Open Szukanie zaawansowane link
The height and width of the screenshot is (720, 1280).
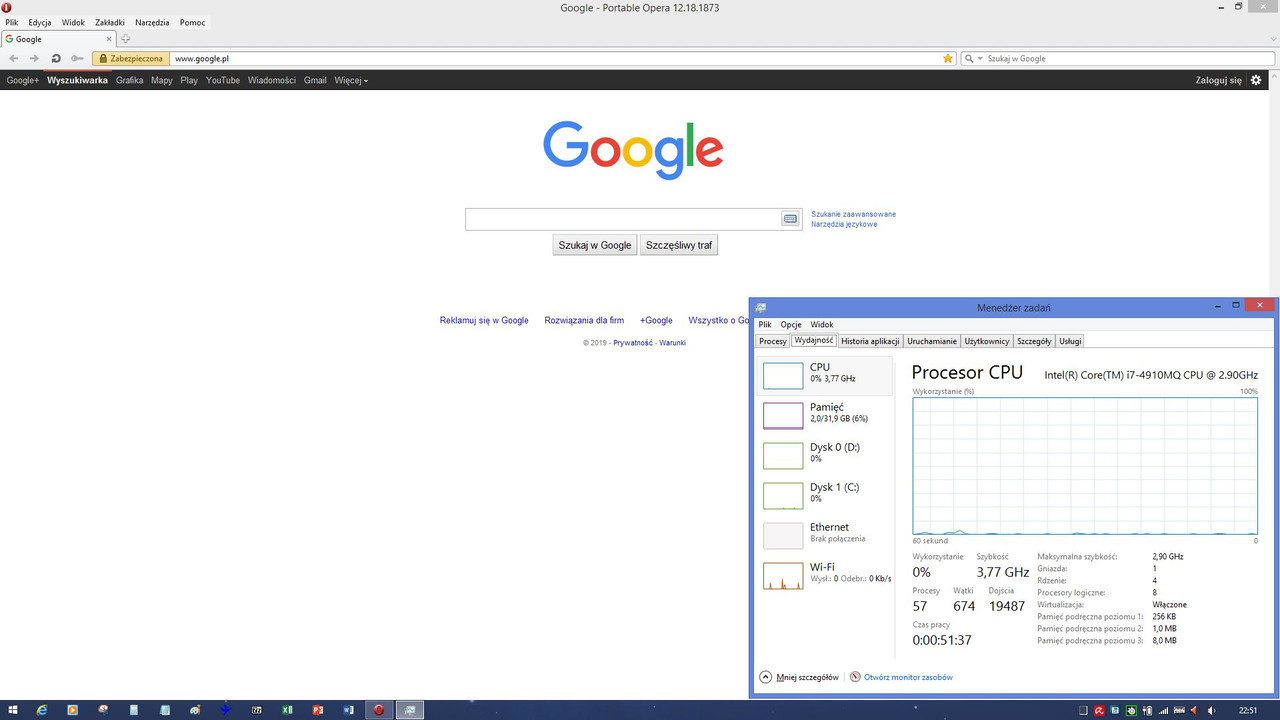[853, 214]
